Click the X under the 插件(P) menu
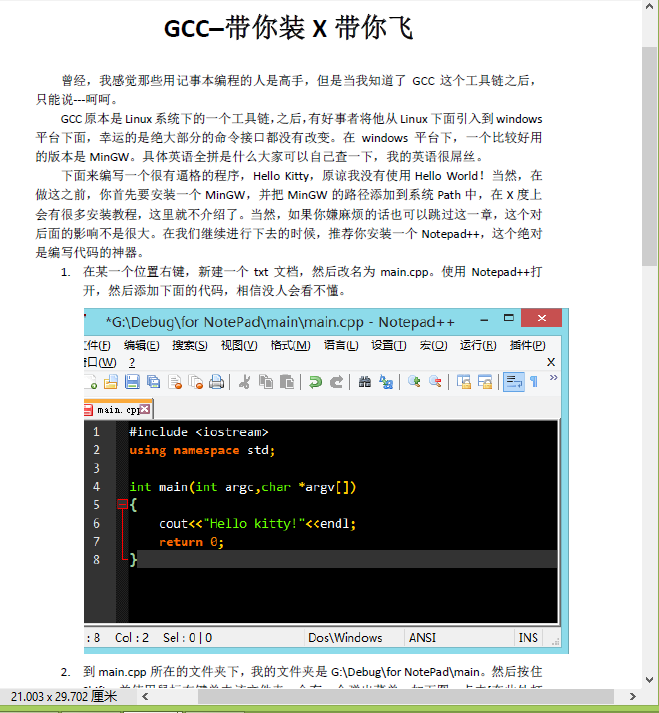 point(551,362)
